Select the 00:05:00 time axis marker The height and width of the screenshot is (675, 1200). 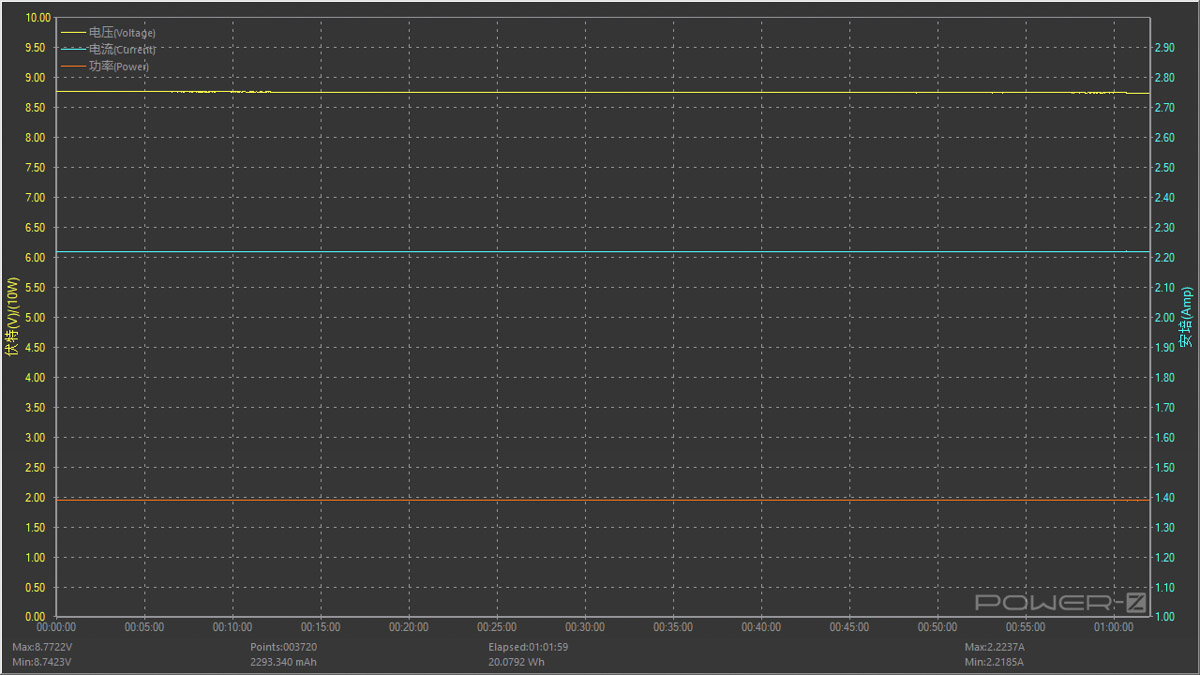click(144, 627)
